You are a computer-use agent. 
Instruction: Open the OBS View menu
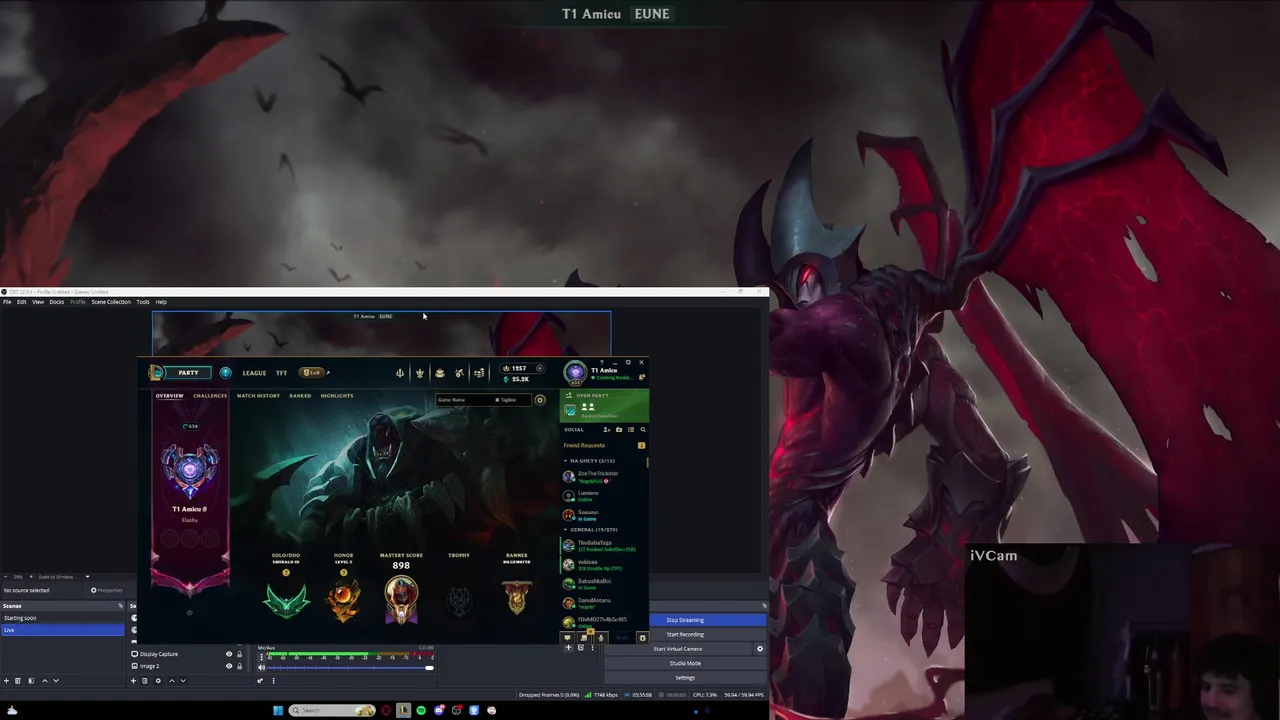pyautogui.click(x=38, y=302)
